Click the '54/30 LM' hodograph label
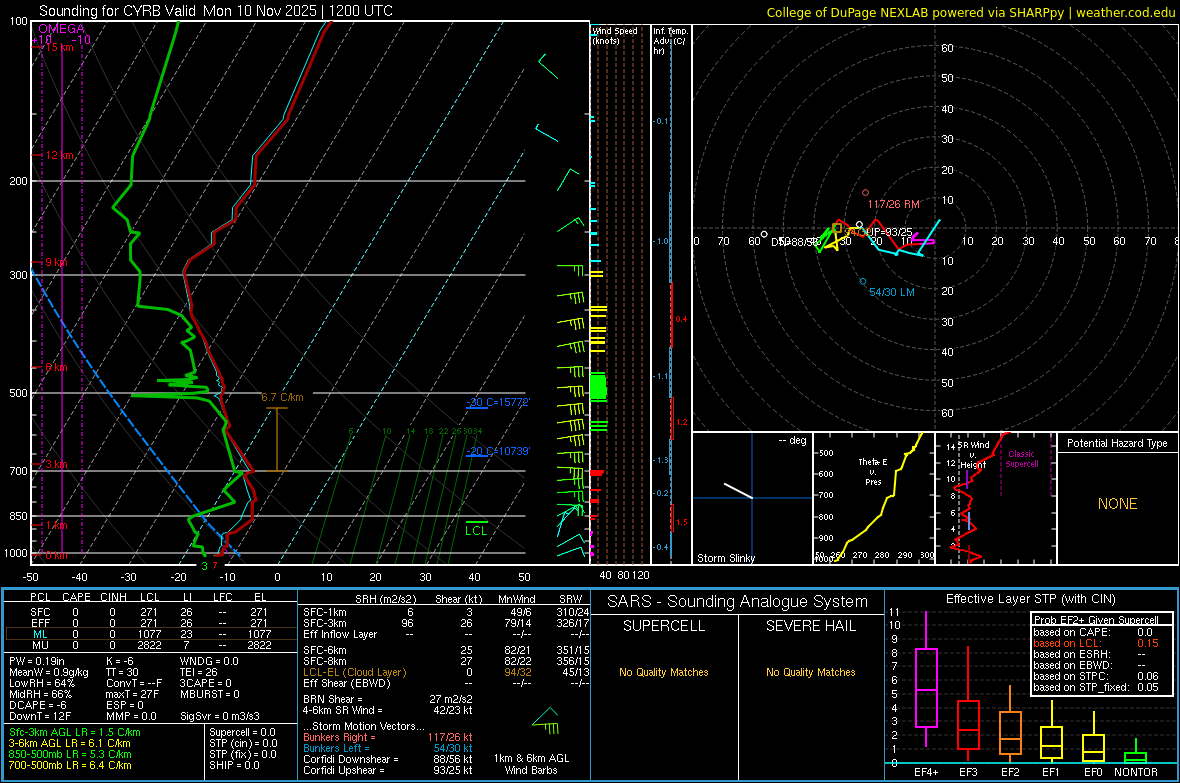1180x783 pixels. pos(892,292)
